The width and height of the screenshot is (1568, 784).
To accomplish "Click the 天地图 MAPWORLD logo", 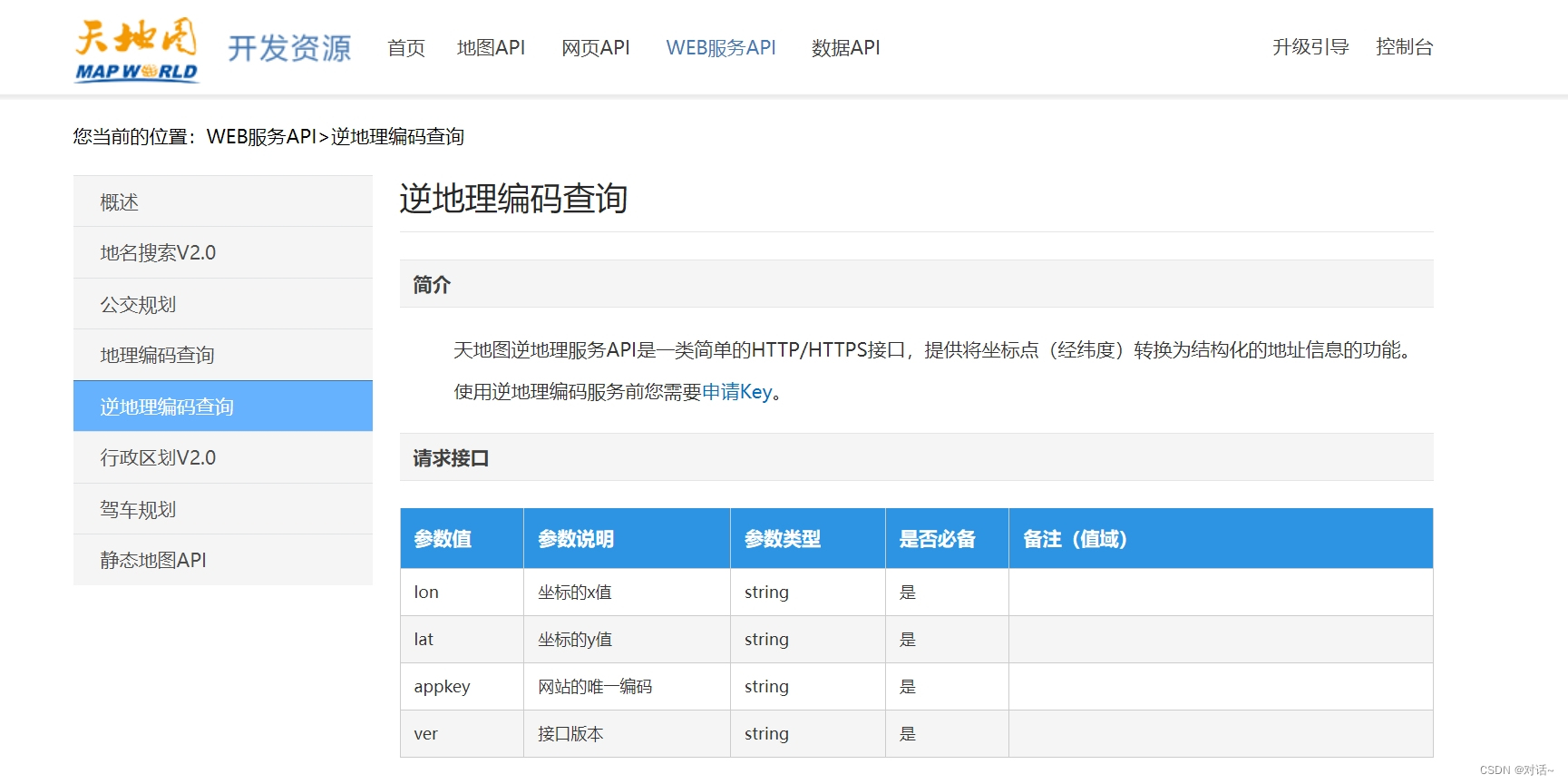I will [137, 50].
